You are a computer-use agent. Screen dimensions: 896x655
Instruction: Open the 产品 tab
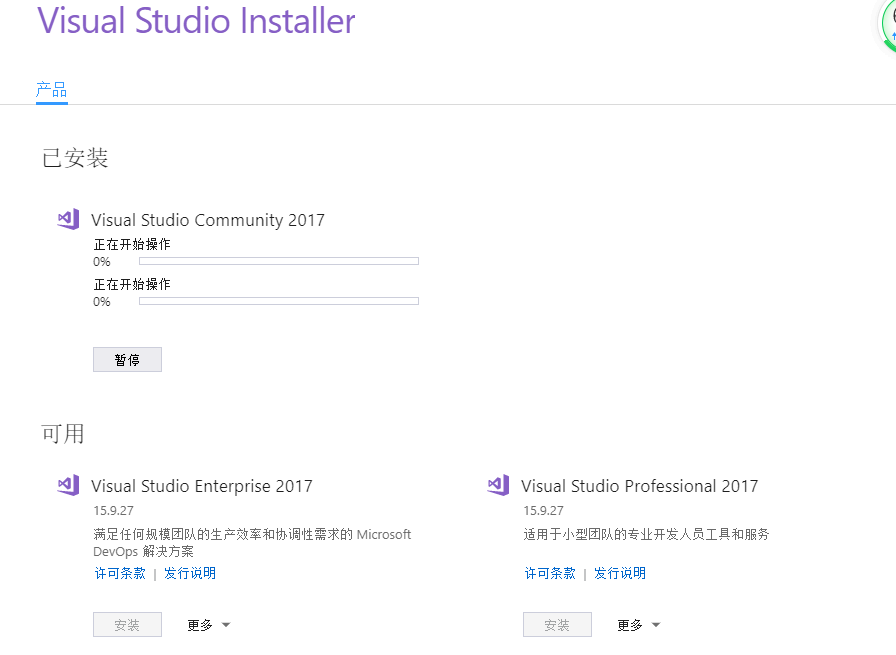(x=51, y=90)
